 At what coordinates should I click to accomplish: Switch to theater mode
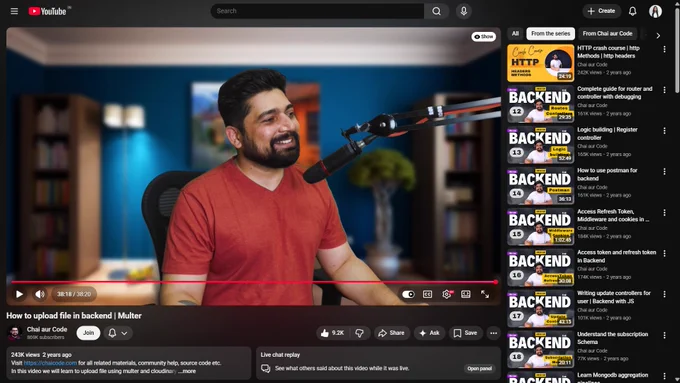(x=466, y=294)
